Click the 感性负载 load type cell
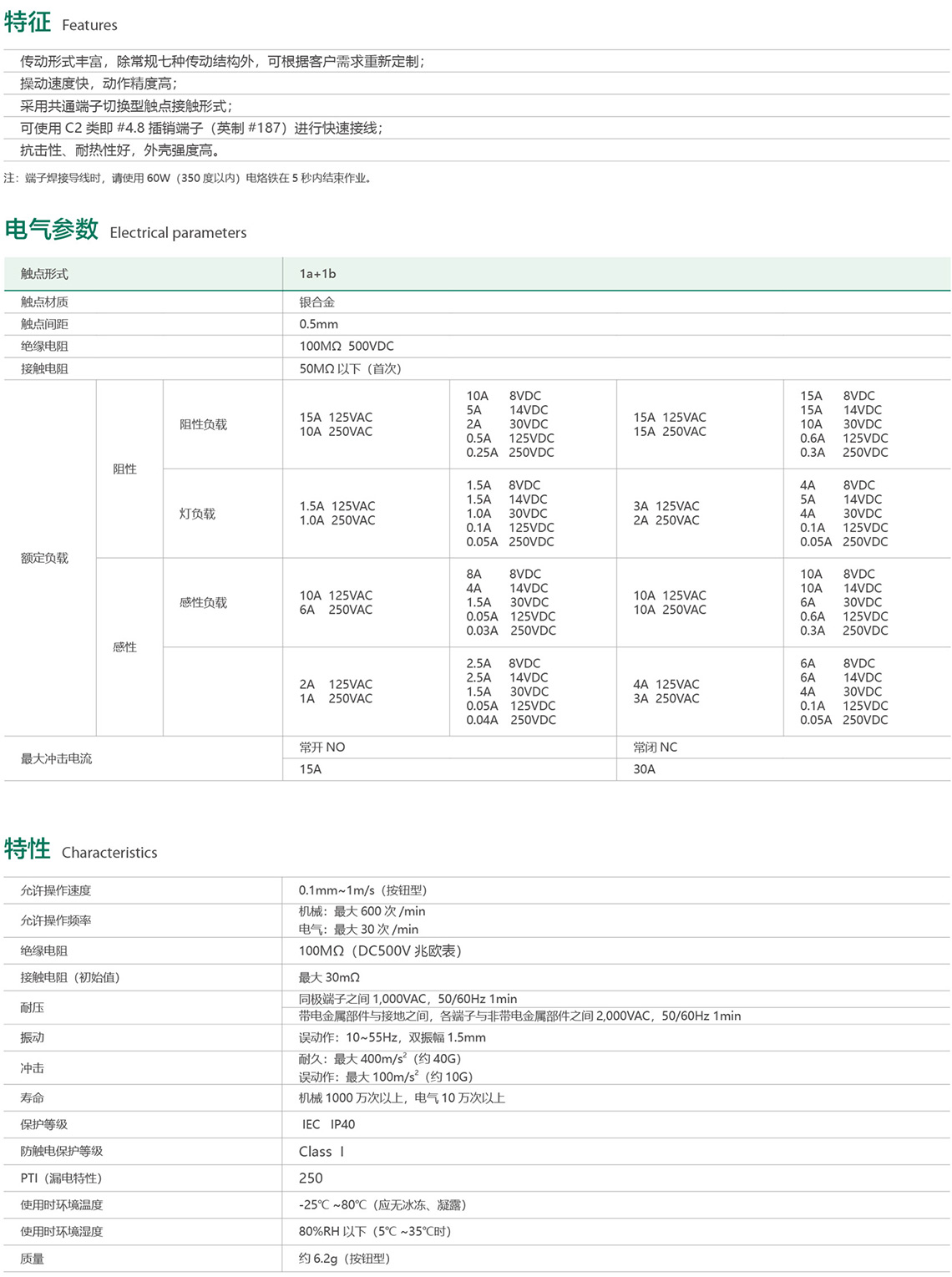 point(203,602)
